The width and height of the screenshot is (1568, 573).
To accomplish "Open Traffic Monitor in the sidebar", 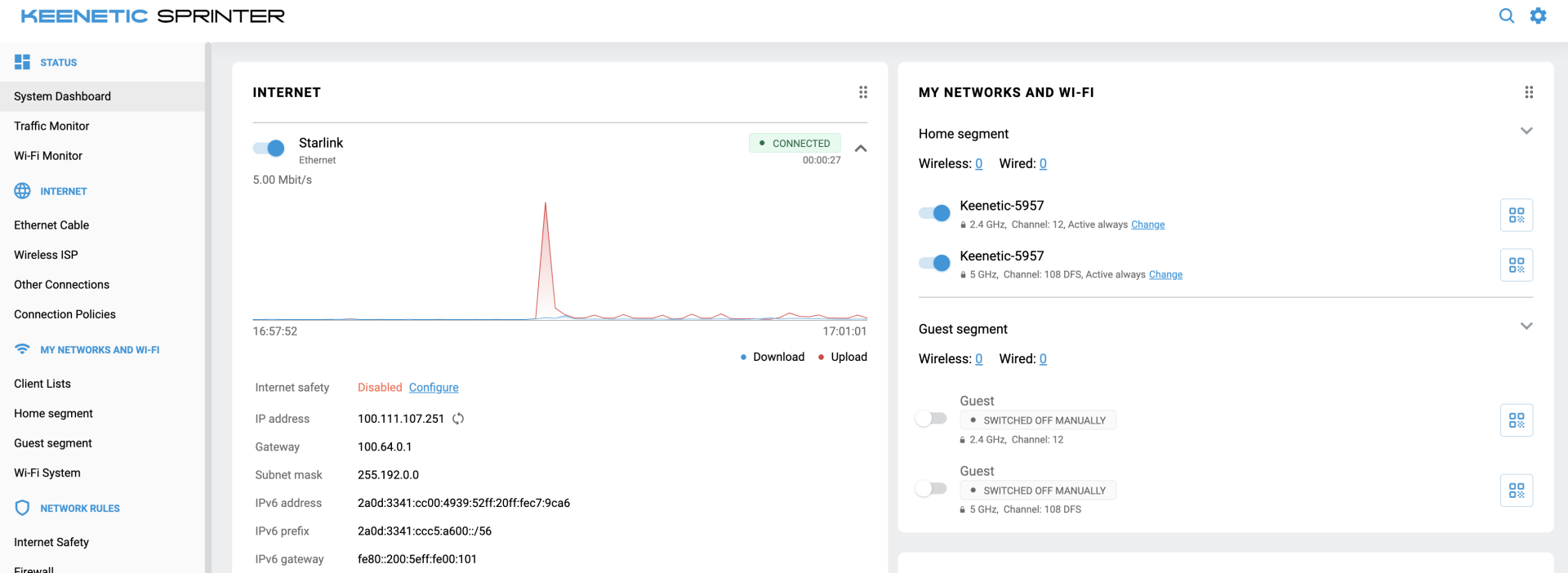I will pyautogui.click(x=51, y=126).
